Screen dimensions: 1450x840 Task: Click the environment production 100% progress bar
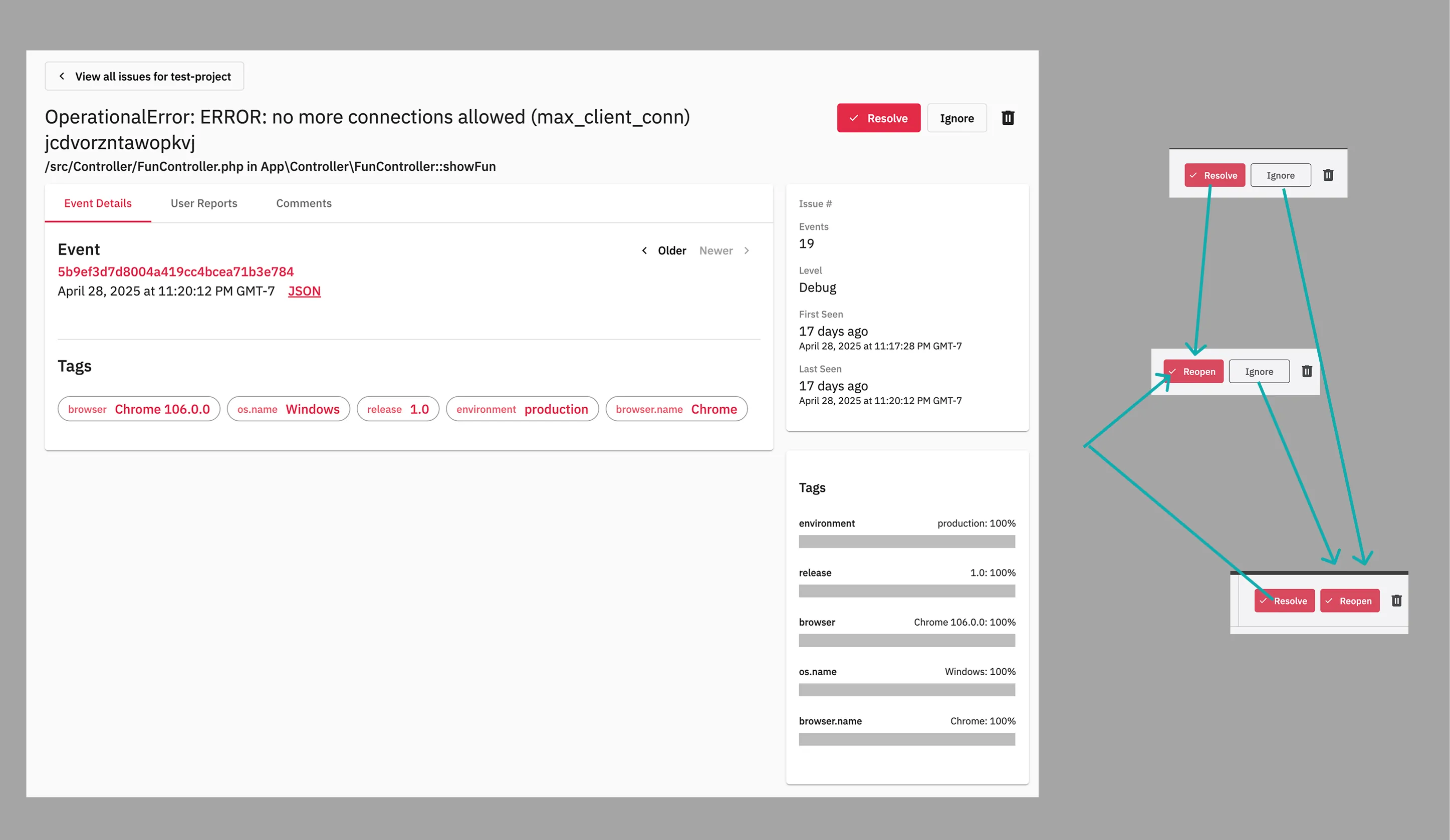point(907,541)
